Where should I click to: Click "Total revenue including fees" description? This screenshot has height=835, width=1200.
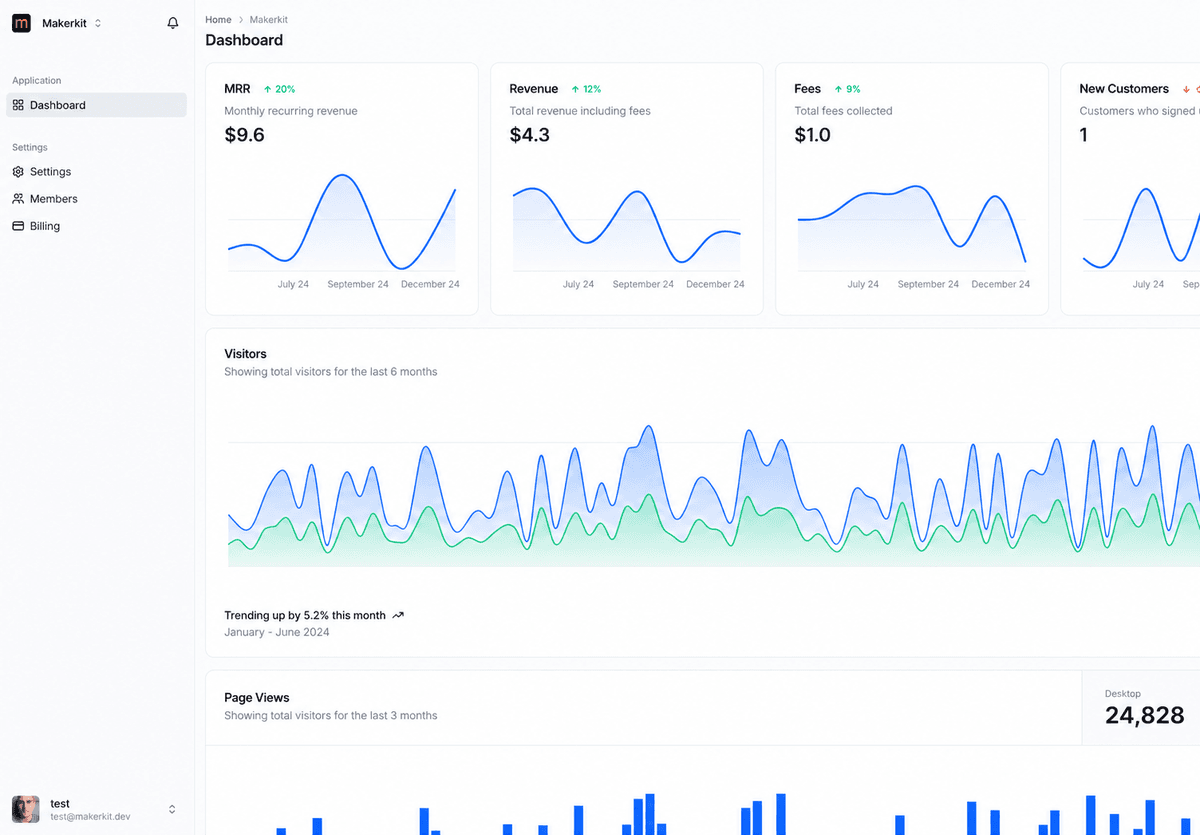click(580, 111)
